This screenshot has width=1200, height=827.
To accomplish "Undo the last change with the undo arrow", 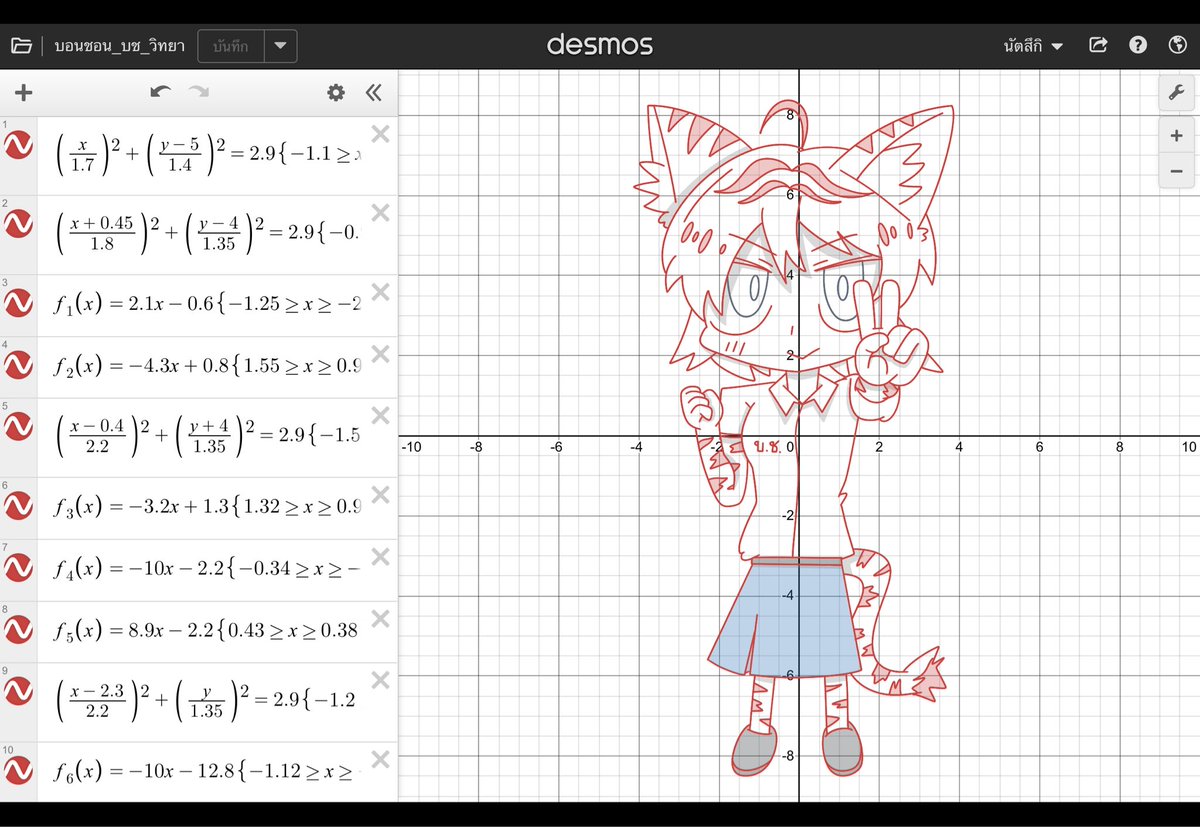I will coord(160,91).
